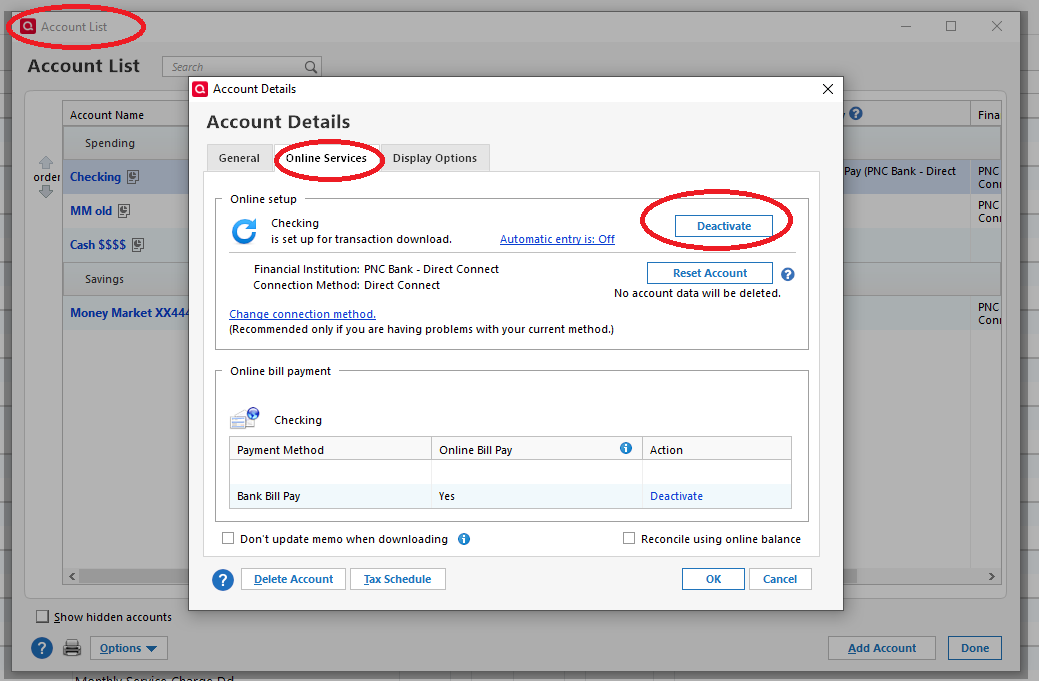Click Done in Account List window
Screen dimensions: 1039x681
[x=975, y=648]
